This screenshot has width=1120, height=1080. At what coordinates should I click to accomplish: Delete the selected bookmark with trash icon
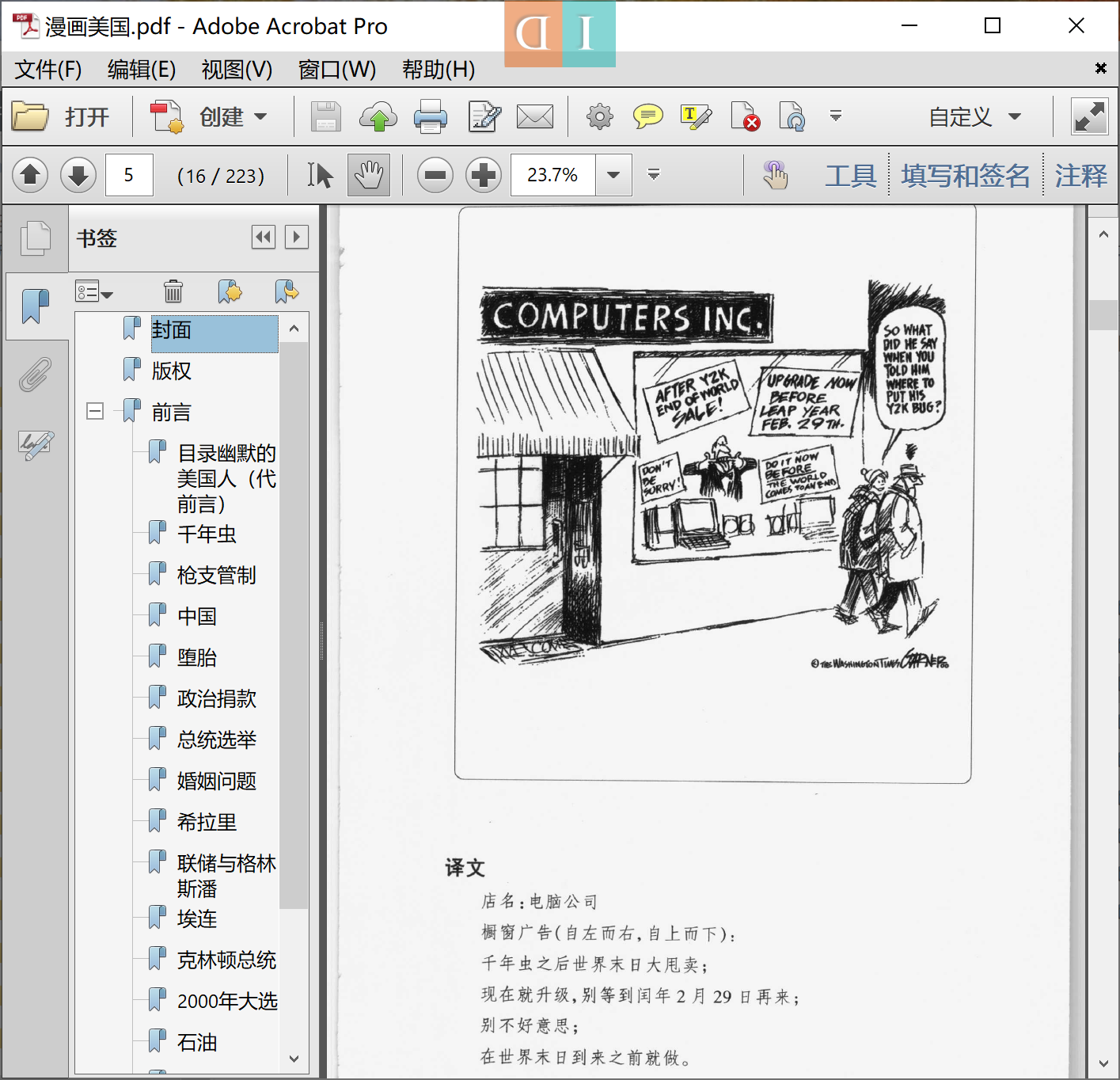173,291
